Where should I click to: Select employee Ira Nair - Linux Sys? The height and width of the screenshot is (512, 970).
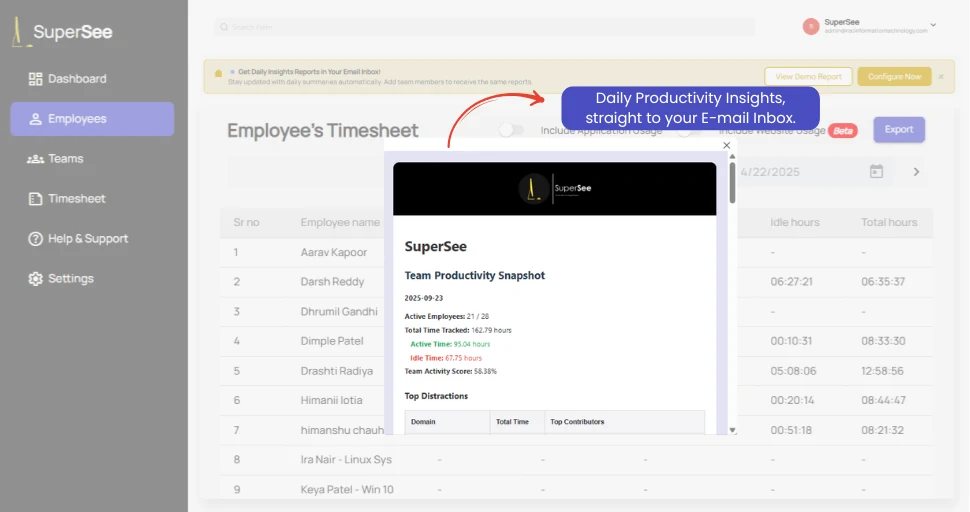tap(346, 459)
